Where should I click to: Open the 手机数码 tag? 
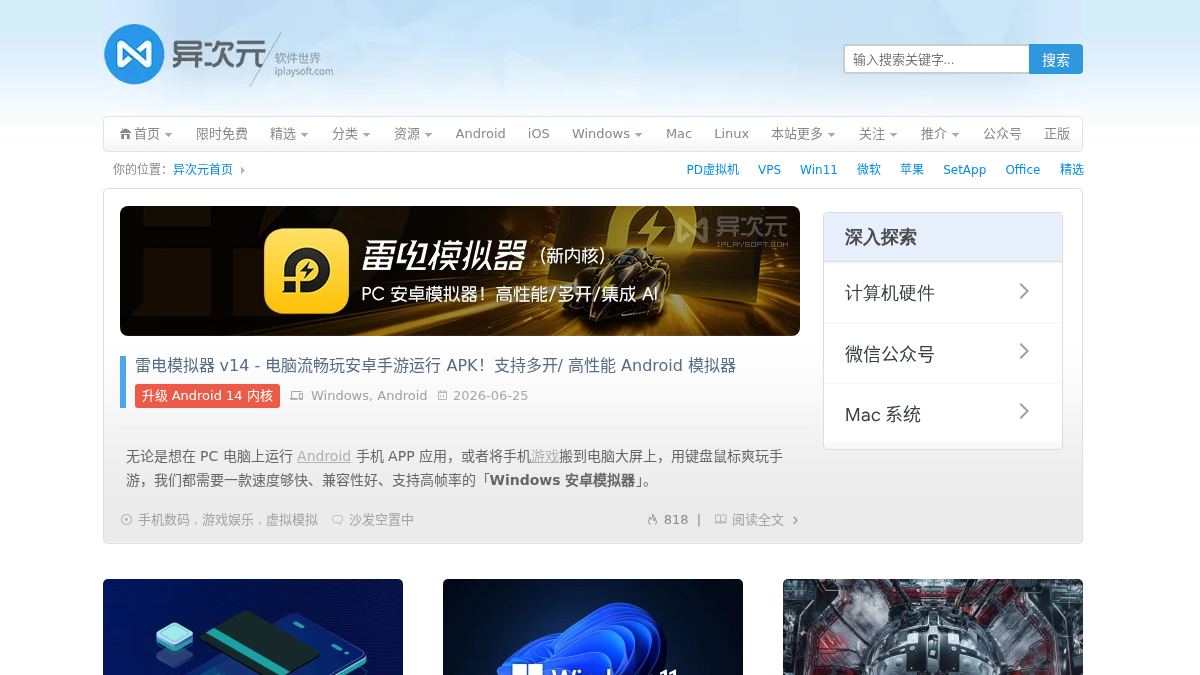tap(164, 520)
